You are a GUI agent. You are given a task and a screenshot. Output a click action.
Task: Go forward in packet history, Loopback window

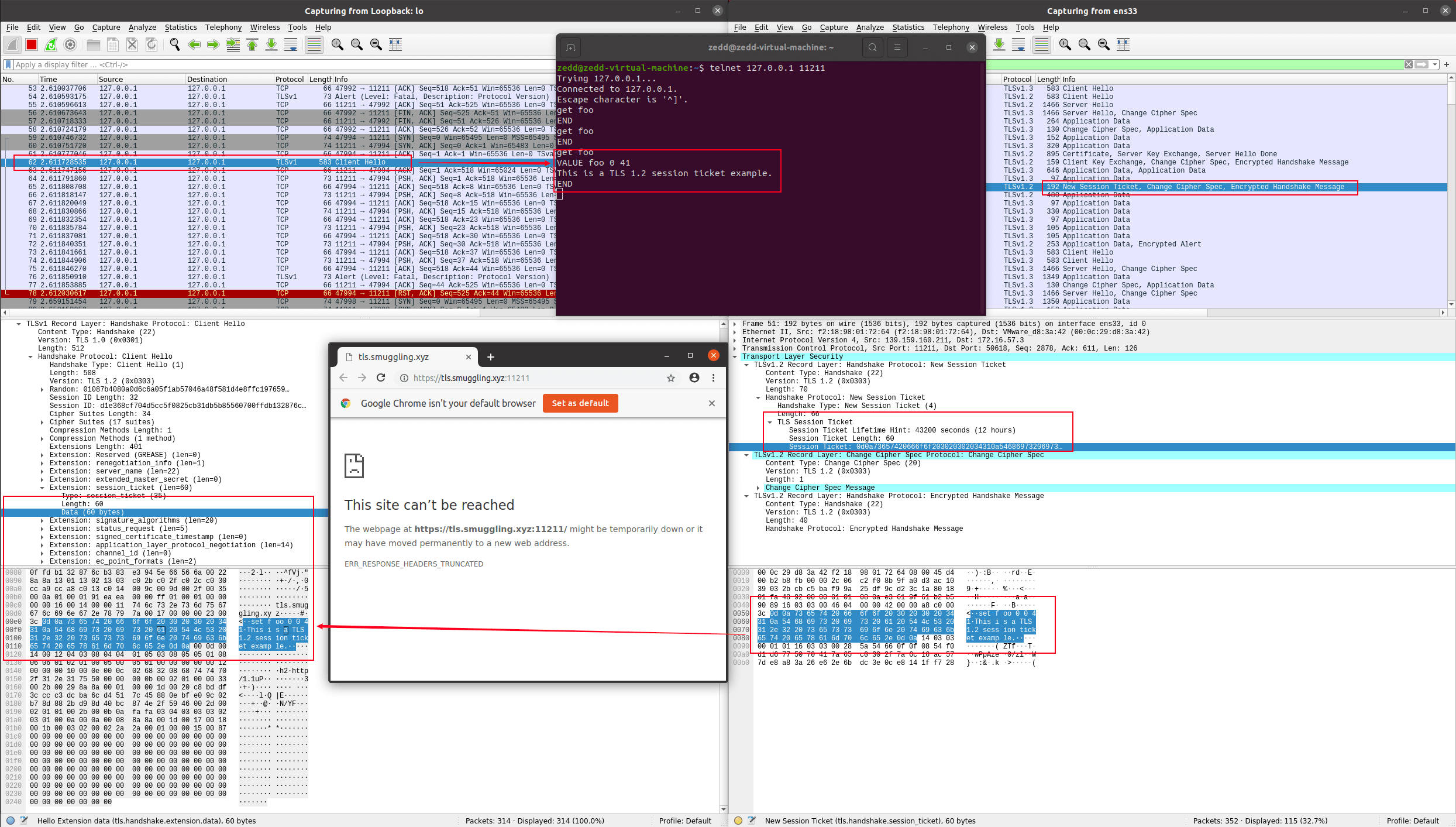click(x=214, y=44)
